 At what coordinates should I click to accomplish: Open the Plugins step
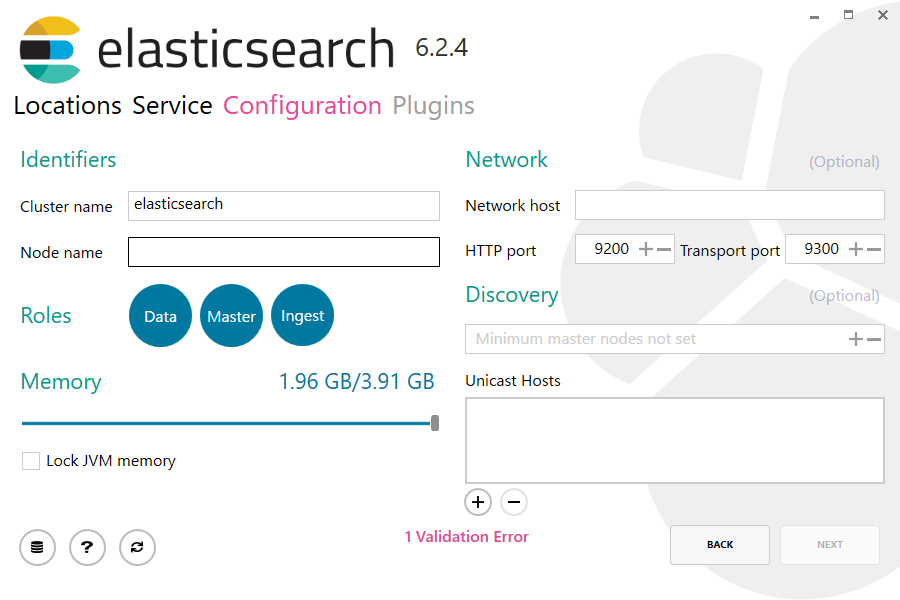tap(433, 106)
